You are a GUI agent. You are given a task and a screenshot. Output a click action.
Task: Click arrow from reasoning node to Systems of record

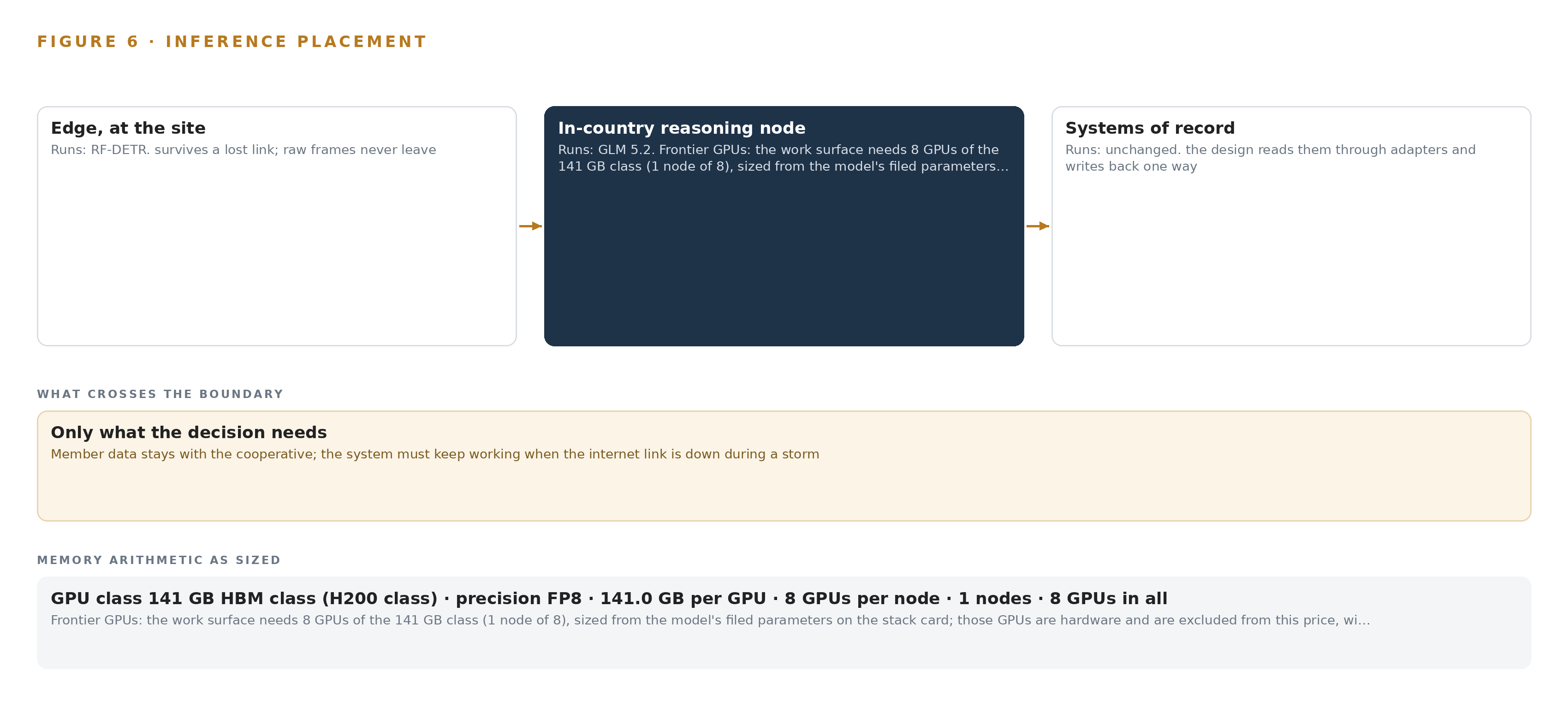[x=1038, y=226]
